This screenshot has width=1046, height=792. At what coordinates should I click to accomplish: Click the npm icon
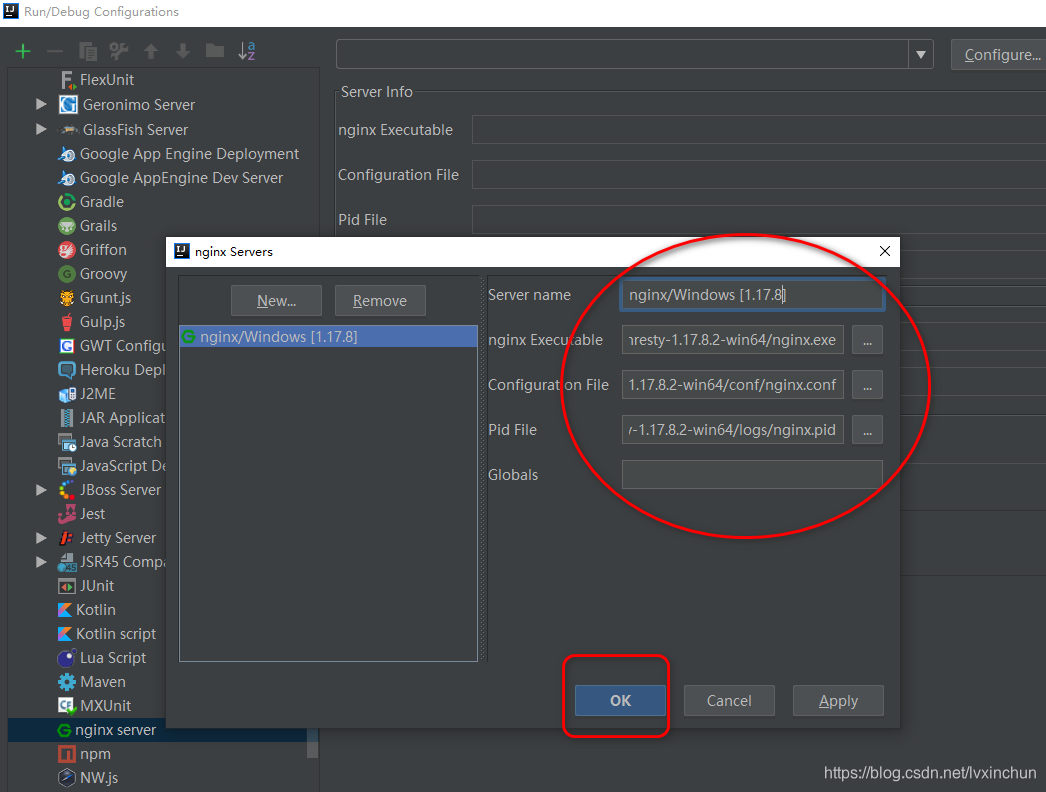[67, 754]
